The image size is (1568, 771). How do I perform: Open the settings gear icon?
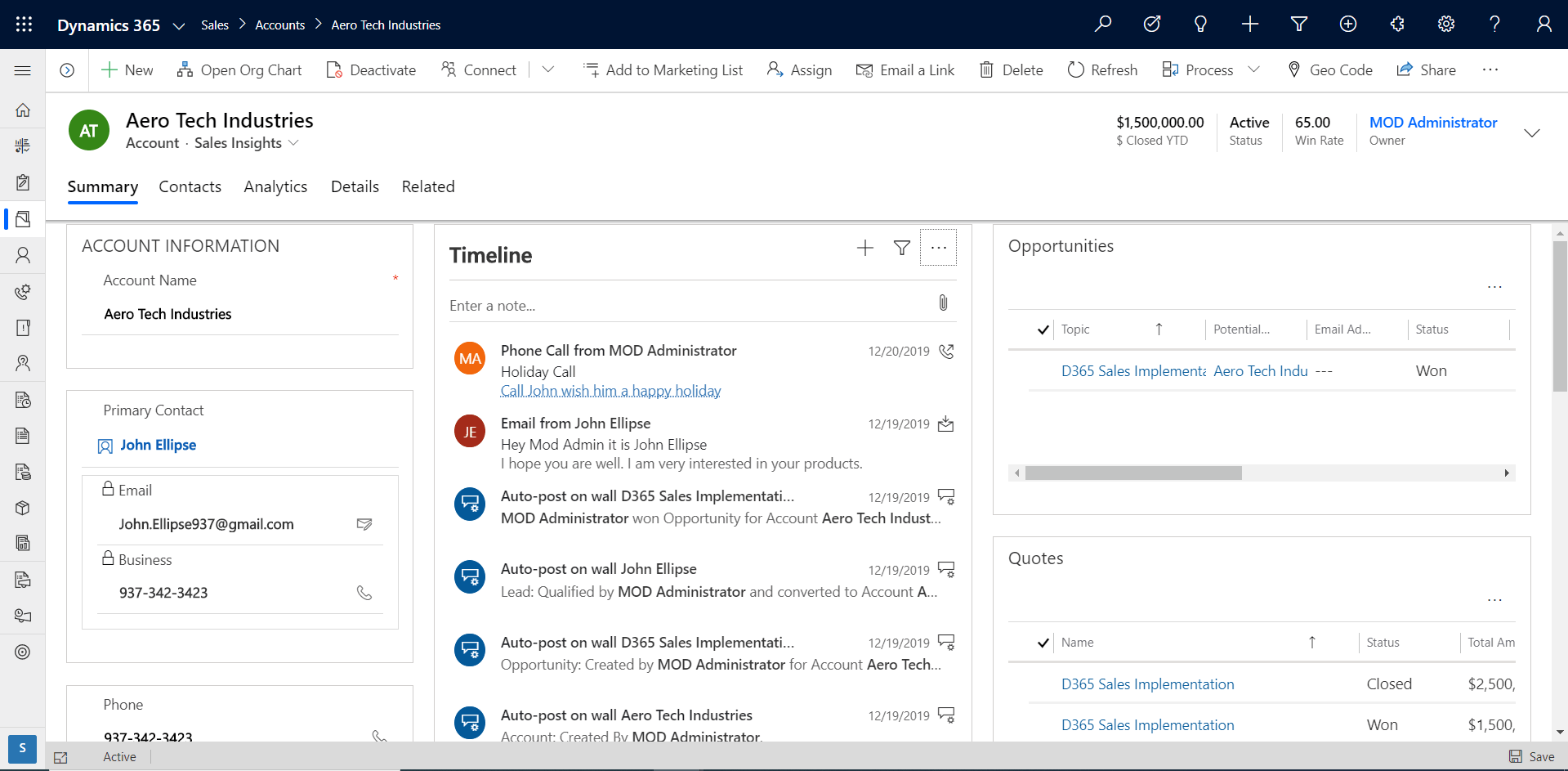coord(1446,25)
